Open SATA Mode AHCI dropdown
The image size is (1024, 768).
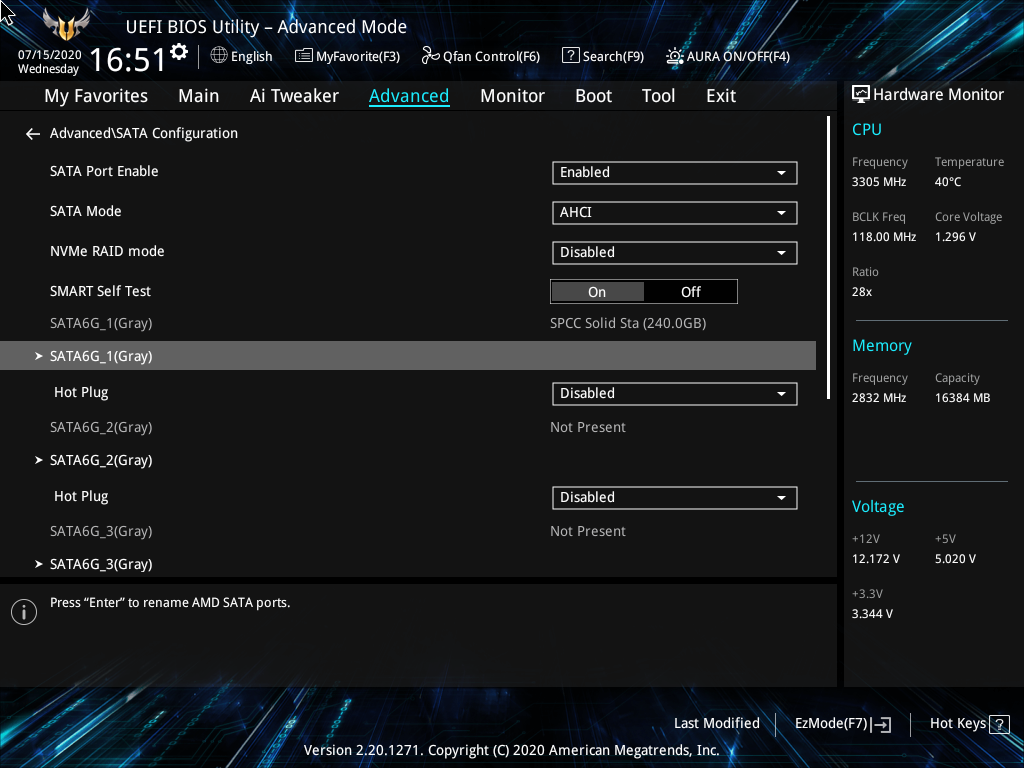click(675, 213)
